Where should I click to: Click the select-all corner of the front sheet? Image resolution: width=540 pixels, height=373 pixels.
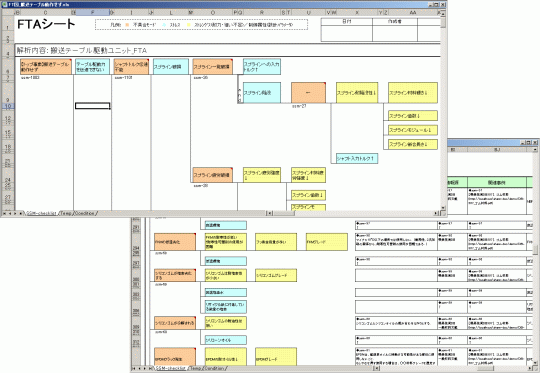point(8,12)
